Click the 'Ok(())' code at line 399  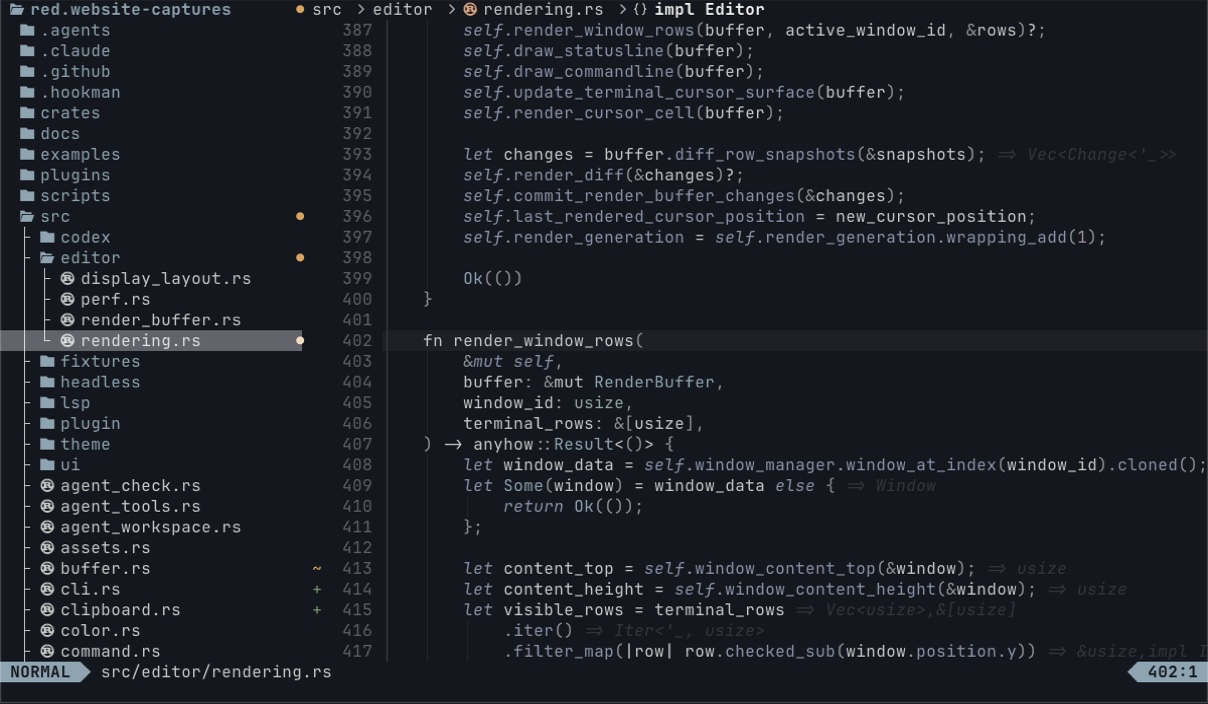493,278
